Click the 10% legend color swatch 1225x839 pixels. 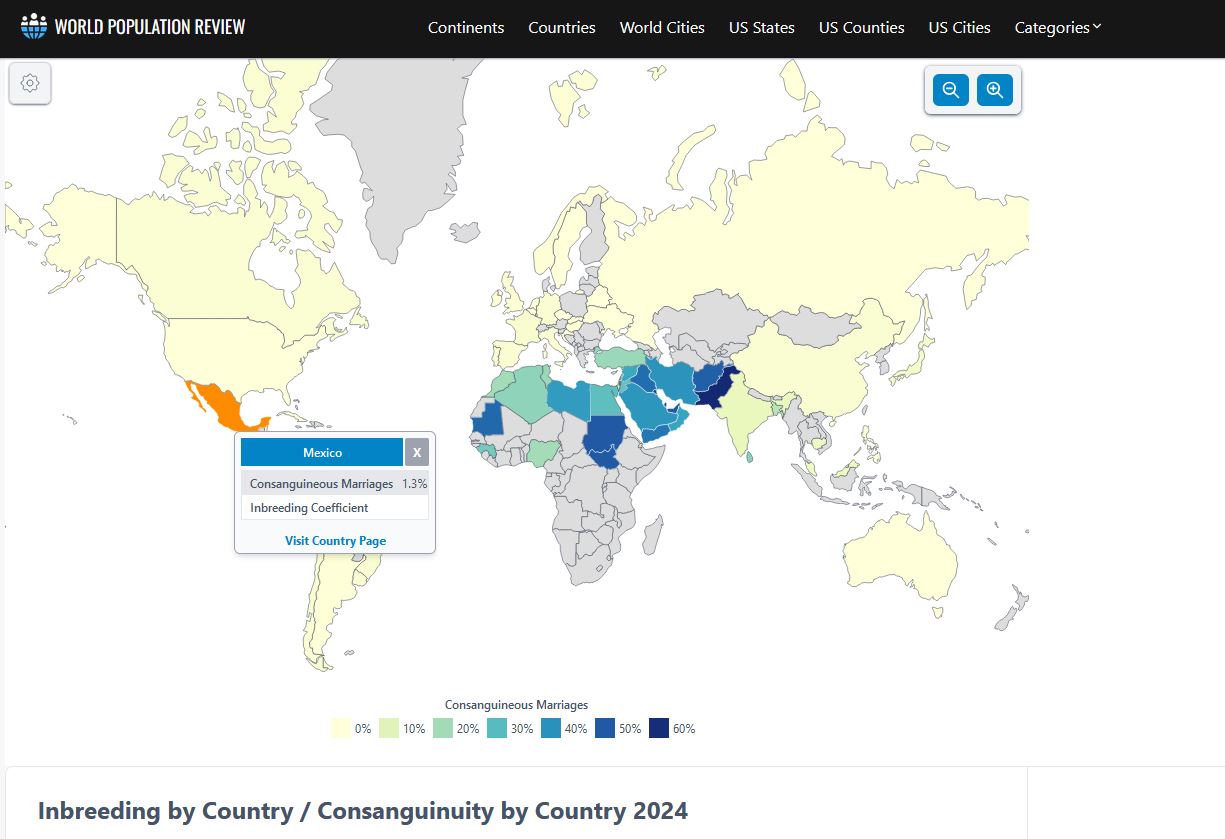(x=389, y=729)
